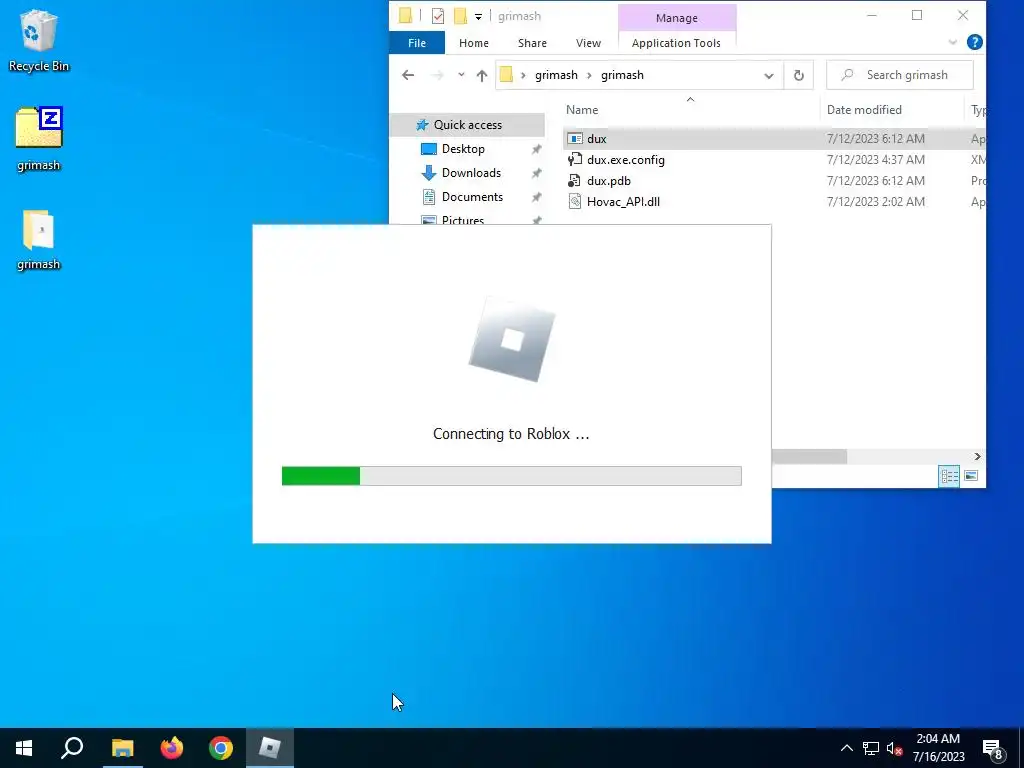Switch to details view layout button

coord(949,475)
